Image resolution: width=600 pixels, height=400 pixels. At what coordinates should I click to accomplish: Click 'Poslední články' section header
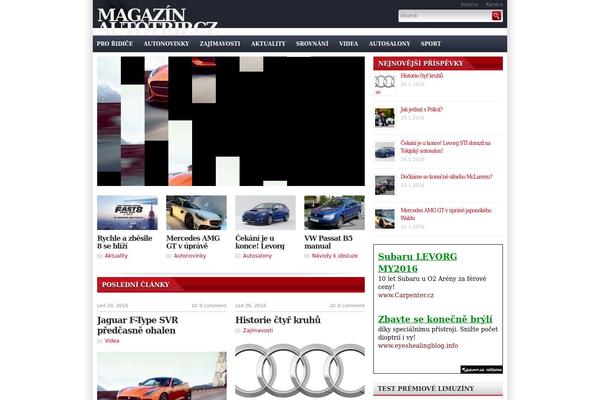[x=231, y=285]
